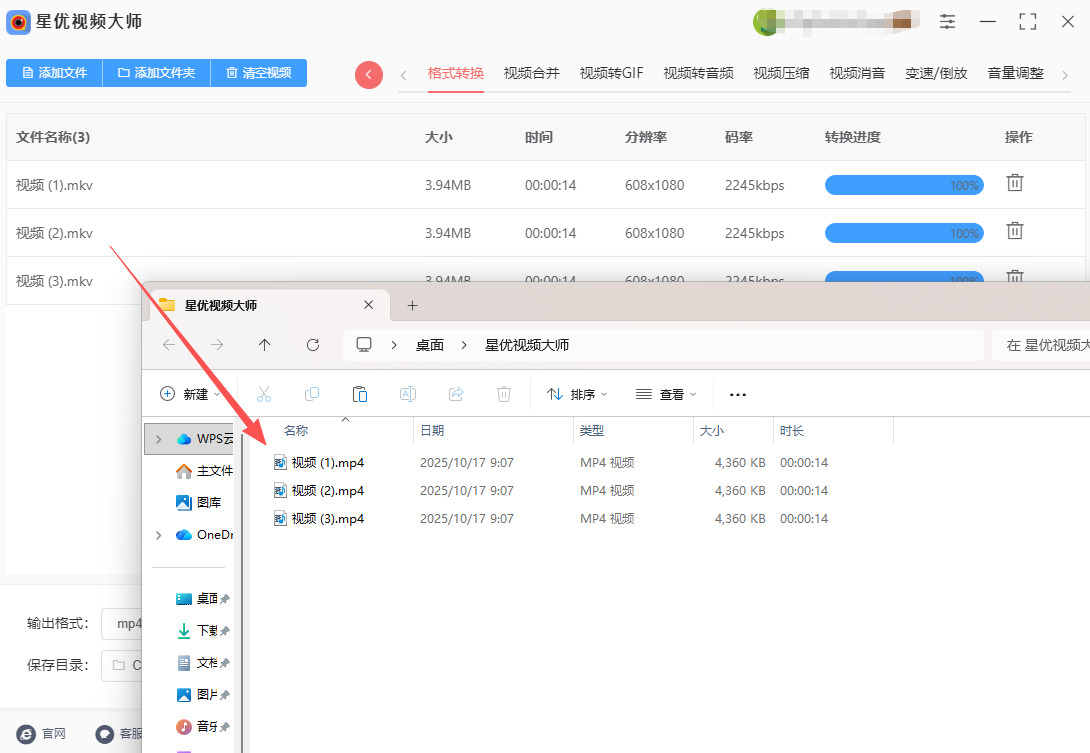Switch to the 视频转音频 tab
Image resolution: width=1090 pixels, height=753 pixels.
[698, 73]
